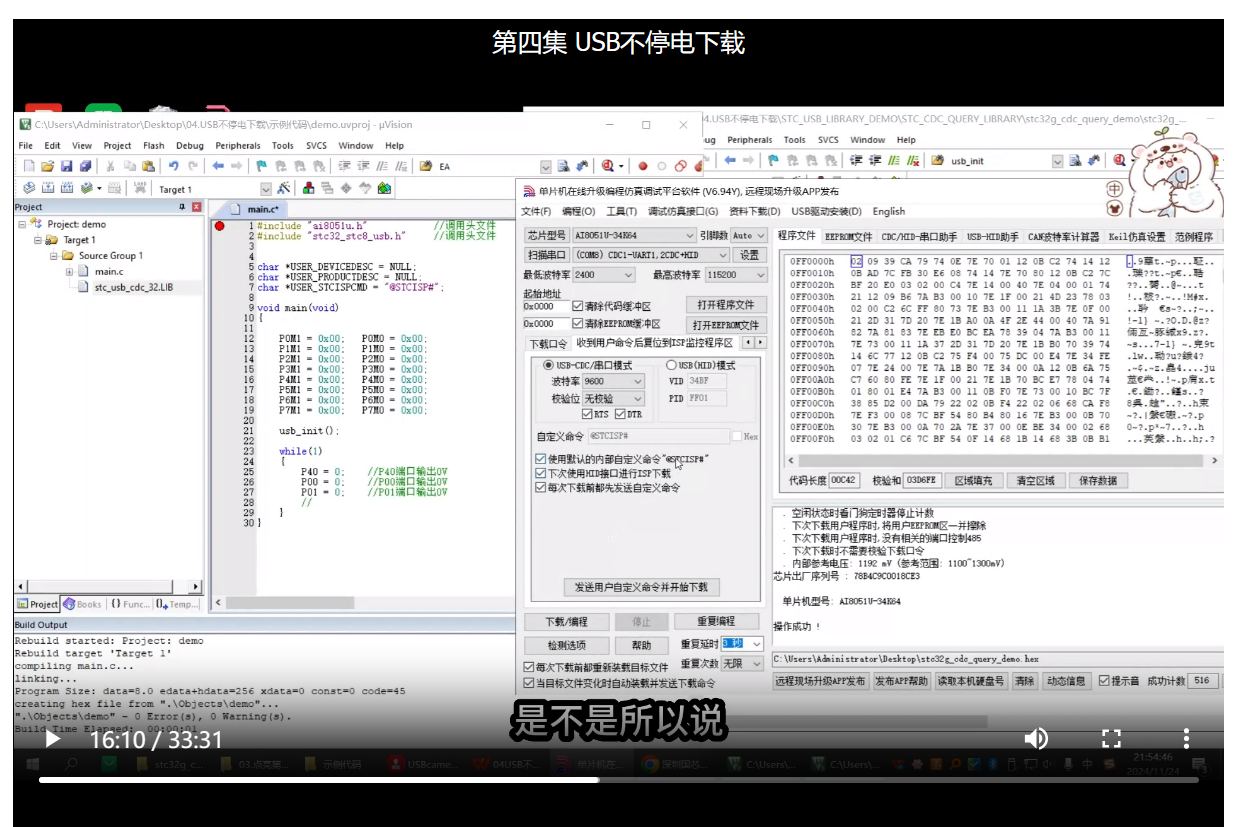Click Insert breakpoint red circle toolbar icon
Screen dimensions: 1236x827
643,166
